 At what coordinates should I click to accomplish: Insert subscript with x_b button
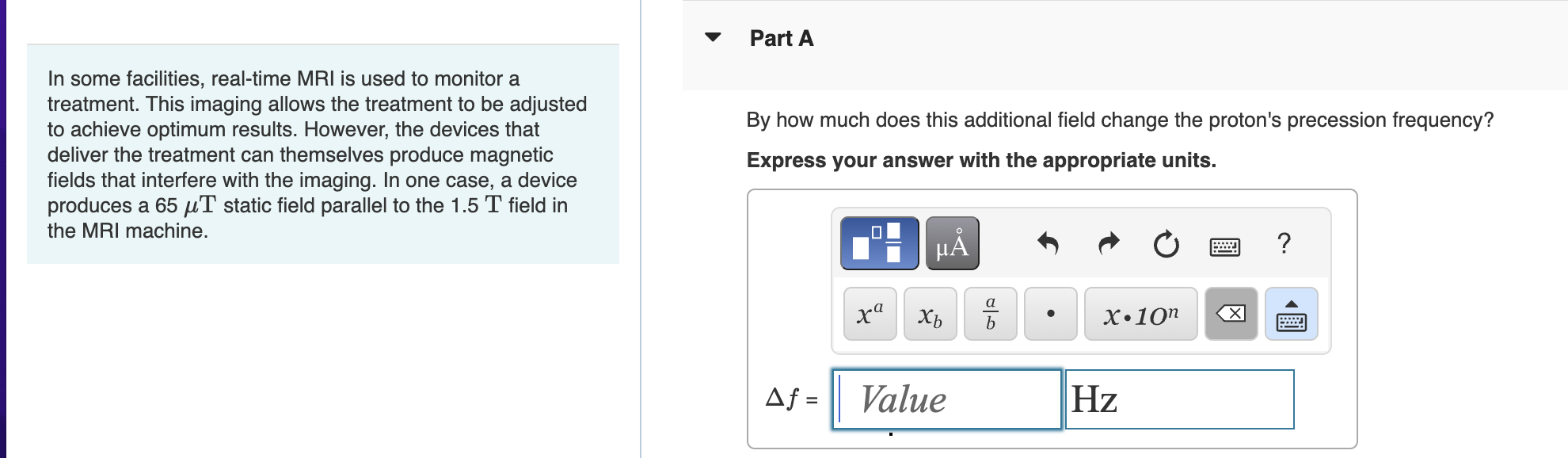pyautogui.click(x=930, y=314)
